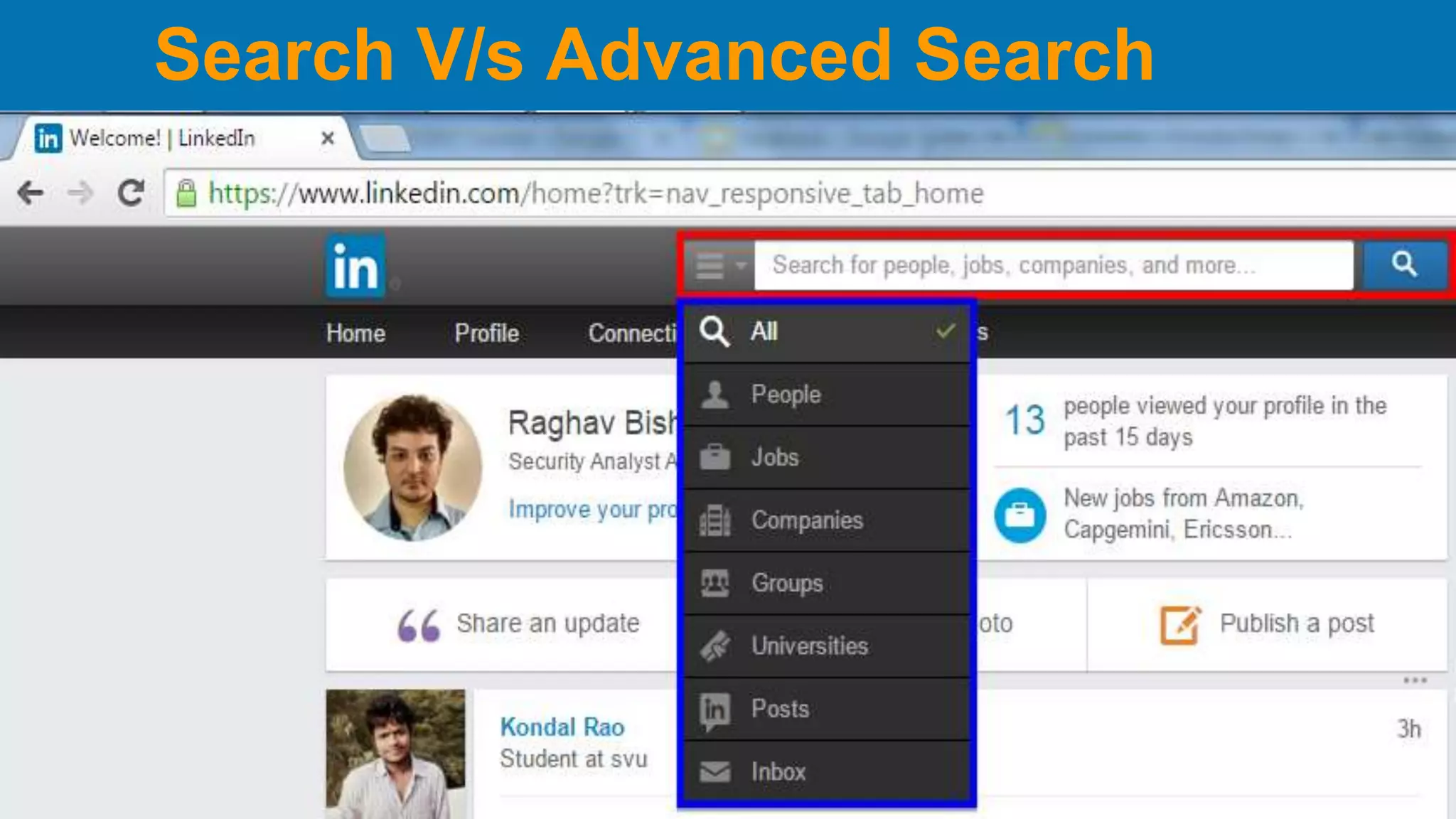This screenshot has height=819, width=1456.
Task: Click the green padlock security icon
Action: pos(186,193)
